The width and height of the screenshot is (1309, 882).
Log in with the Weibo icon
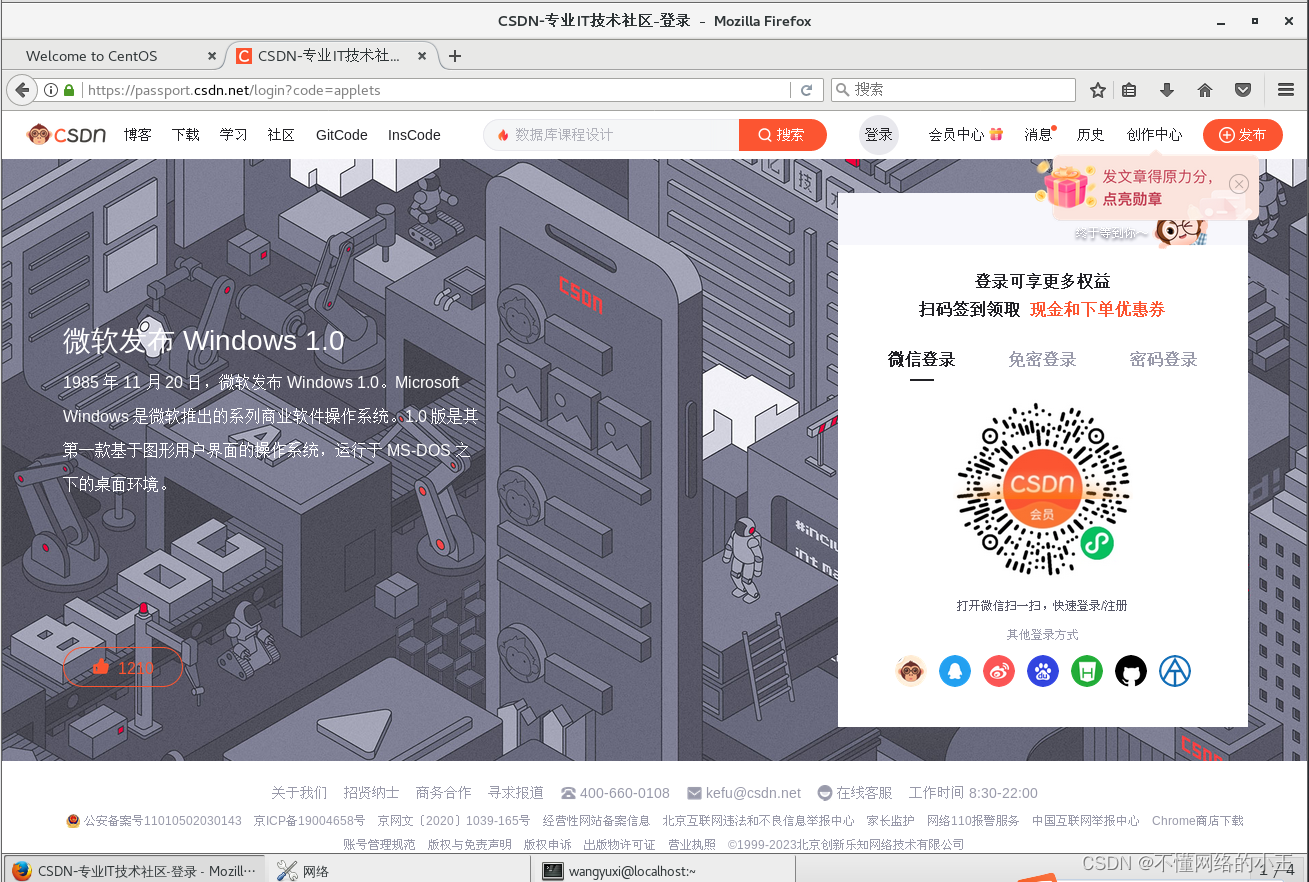[999, 671]
